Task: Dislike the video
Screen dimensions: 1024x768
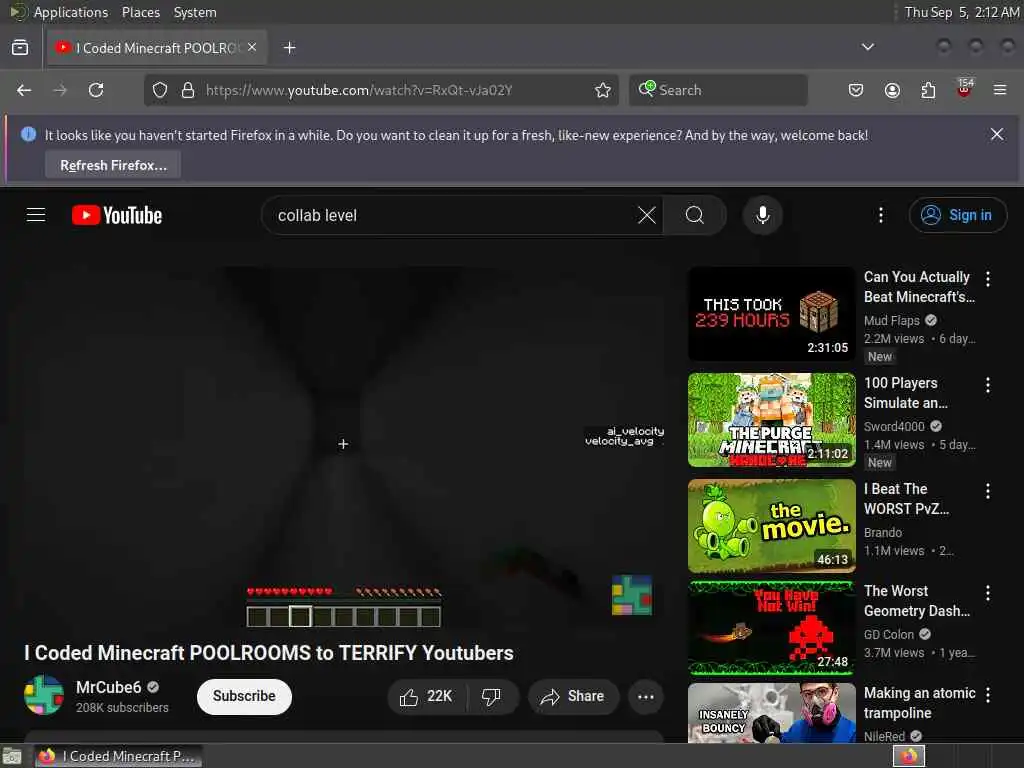Action: tap(491, 696)
